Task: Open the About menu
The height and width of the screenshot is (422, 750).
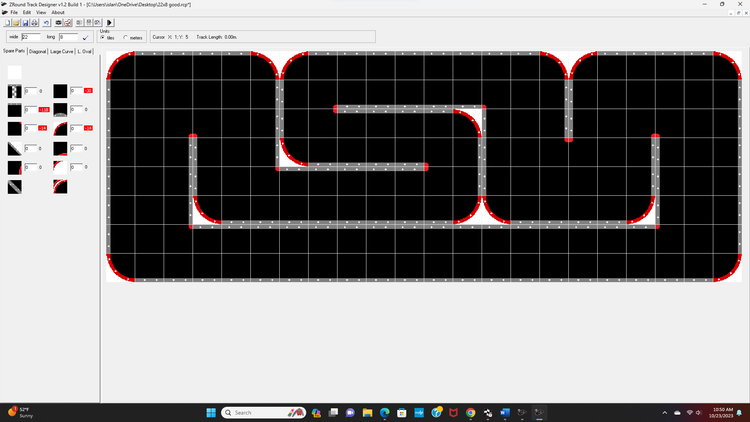Action: pos(58,13)
